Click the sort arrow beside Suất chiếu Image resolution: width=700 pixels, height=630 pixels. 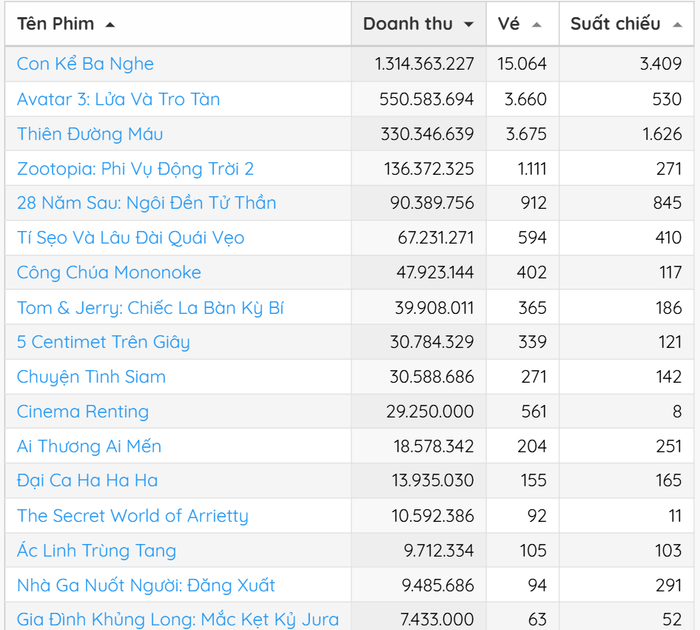677,24
